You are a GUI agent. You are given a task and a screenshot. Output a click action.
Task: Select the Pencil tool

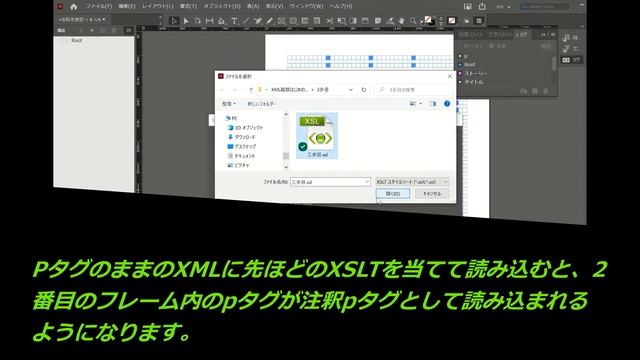pos(270,21)
